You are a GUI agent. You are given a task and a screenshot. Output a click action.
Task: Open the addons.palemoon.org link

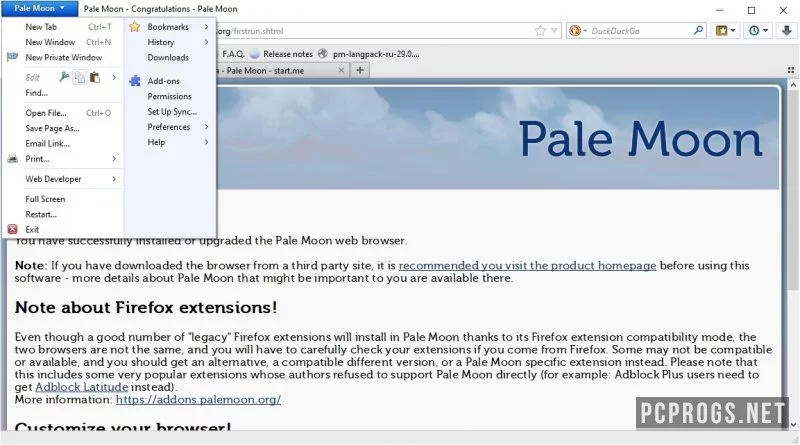[198, 400]
